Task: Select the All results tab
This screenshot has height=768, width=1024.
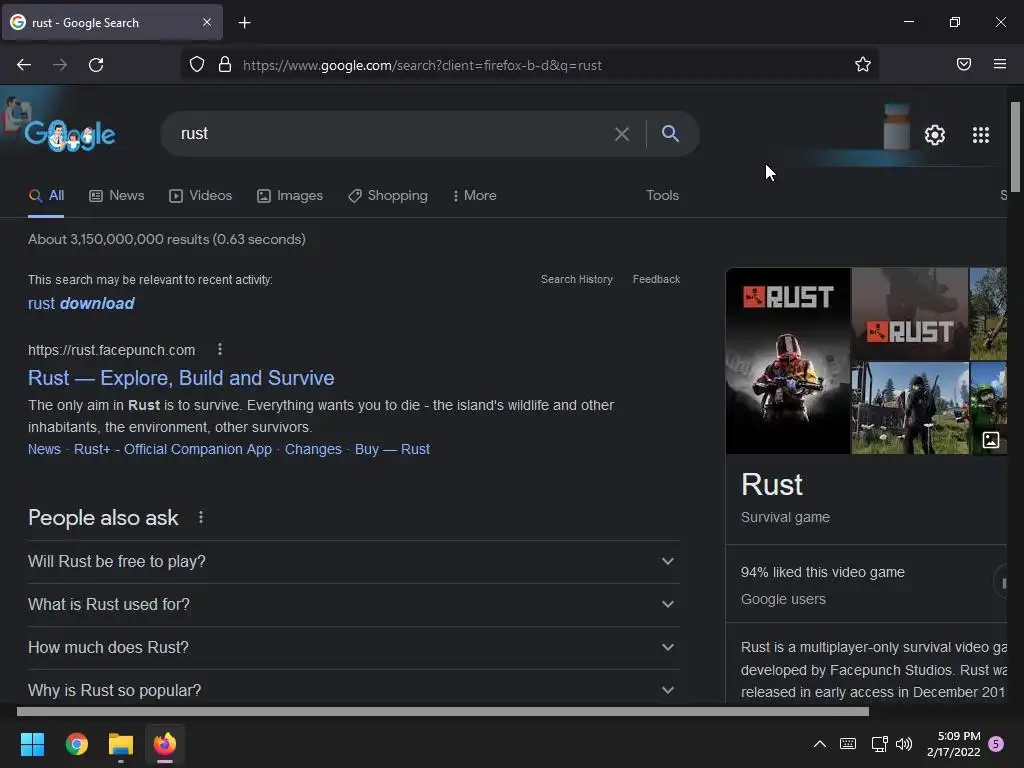Action: coord(46,195)
